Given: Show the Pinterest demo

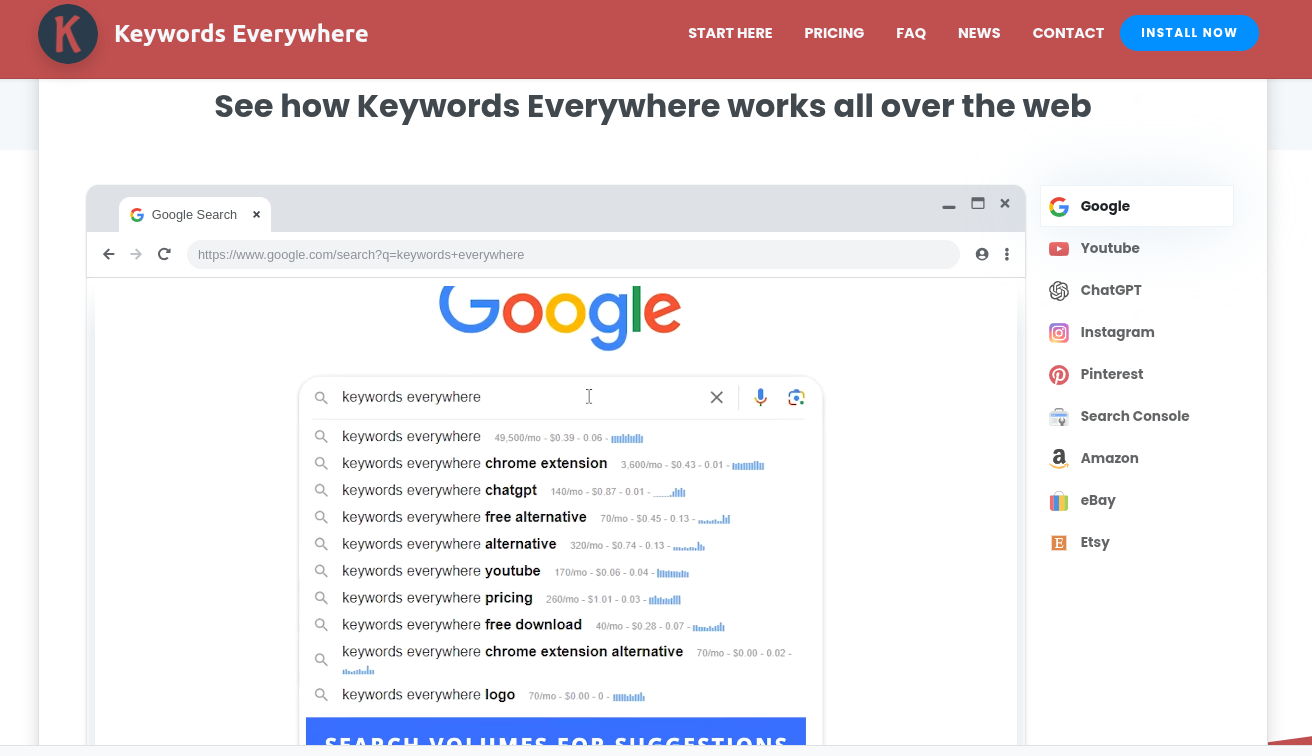Looking at the screenshot, I should (x=1111, y=374).
